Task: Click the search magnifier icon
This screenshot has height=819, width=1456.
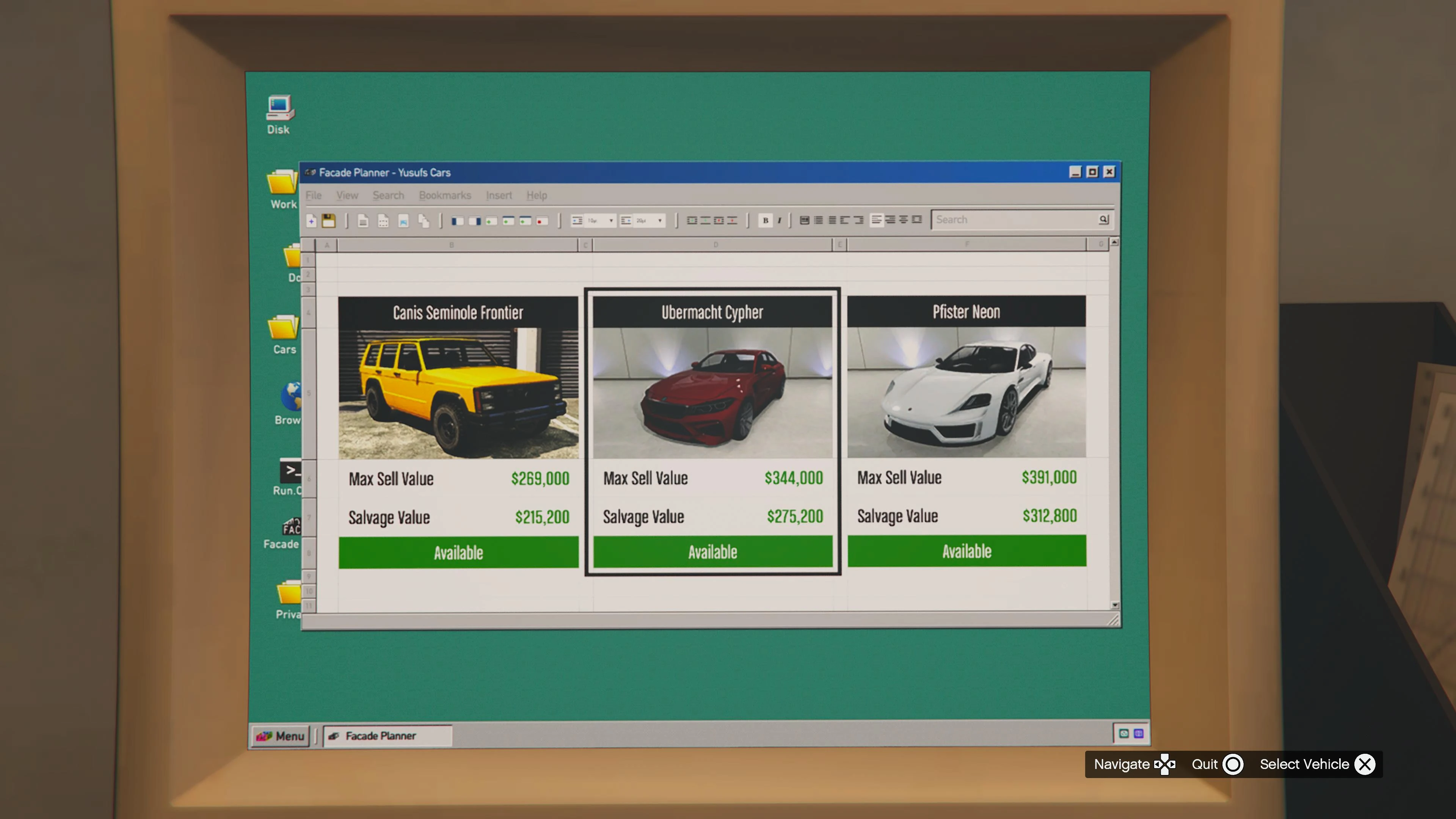Action: 1103,219
